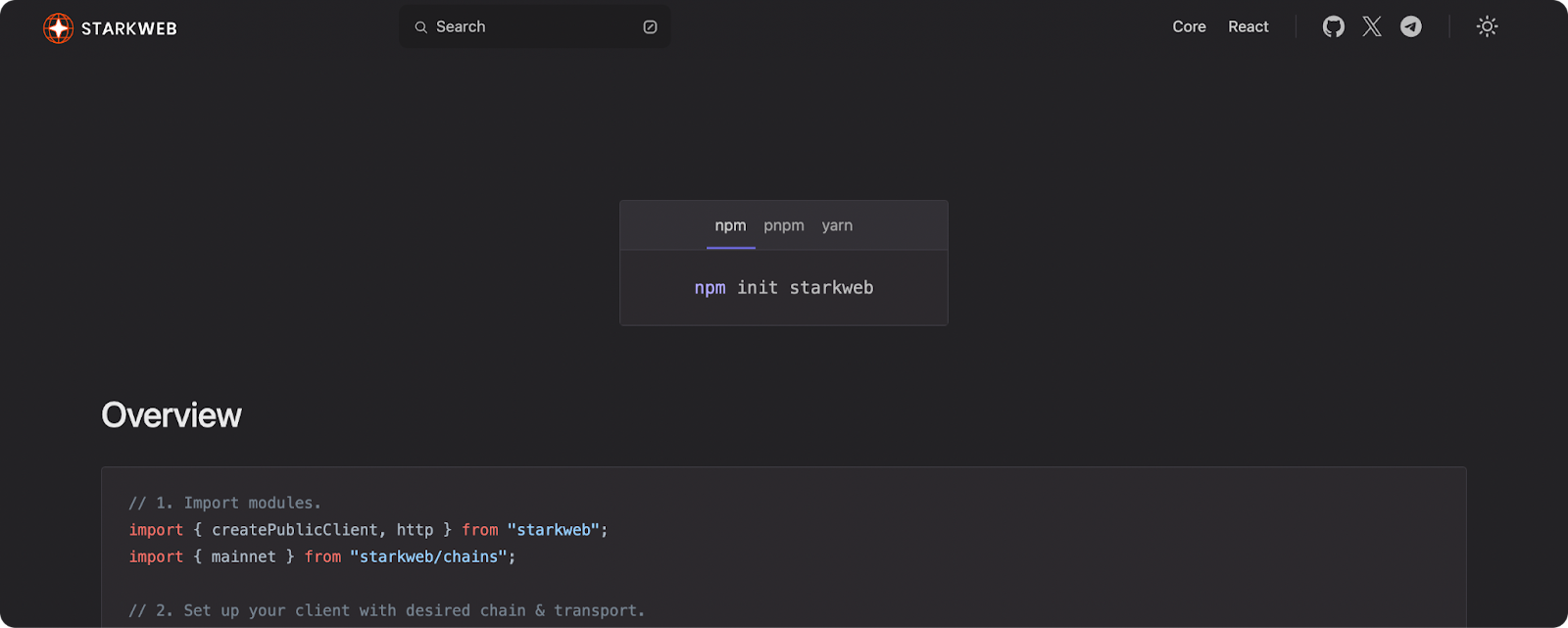Image resolution: width=1568 pixels, height=628 pixels.
Task: Switch to the pnpm tab
Action: tap(783, 225)
